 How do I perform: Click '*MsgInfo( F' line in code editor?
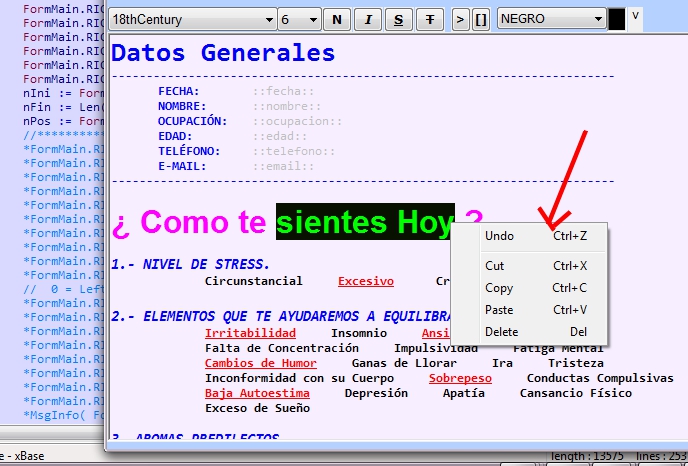click(x=63, y=415)
